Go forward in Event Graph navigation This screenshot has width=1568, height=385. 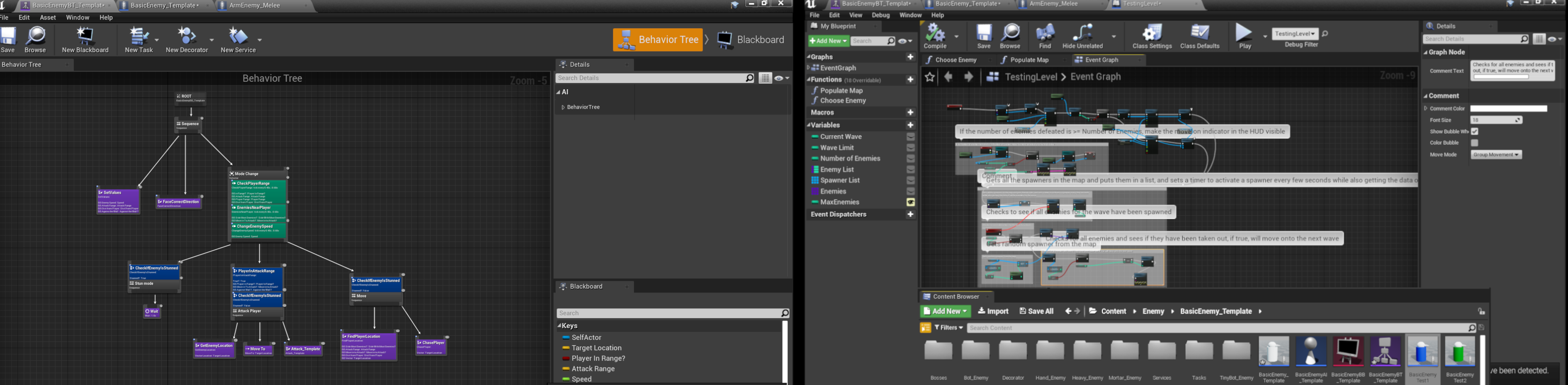[x=968, y=77]
